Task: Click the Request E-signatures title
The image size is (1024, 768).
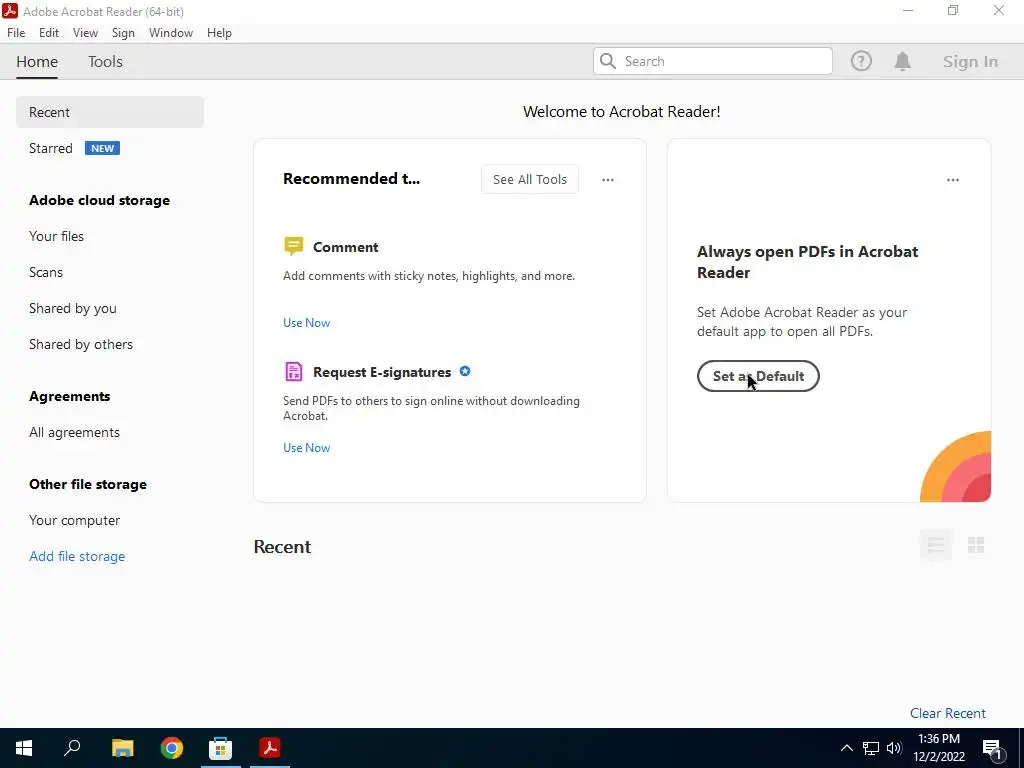Action: [381, 372]
